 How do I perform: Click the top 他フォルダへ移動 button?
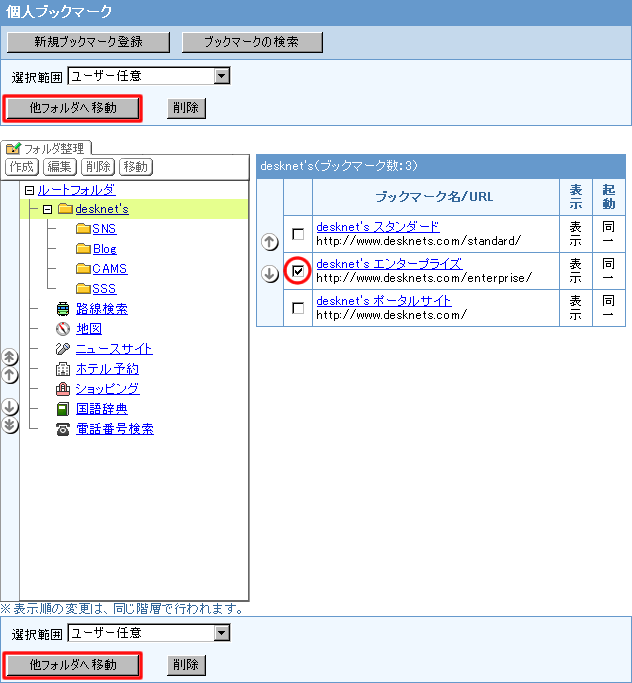[x=73, y=108]
